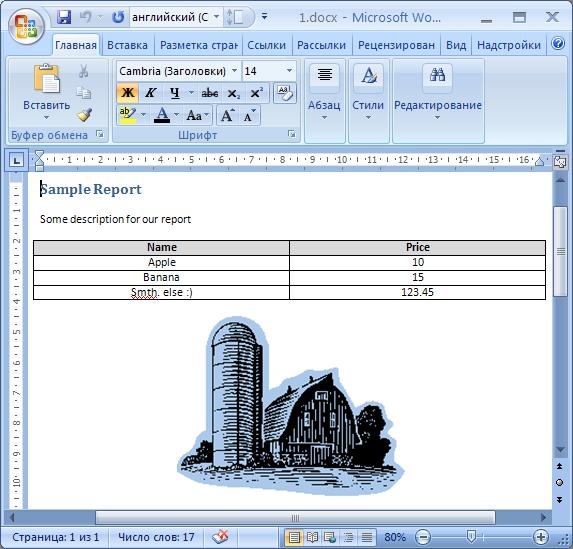Open the Office button menu
Screen dimensions: 573x549
tap(26, 27)
